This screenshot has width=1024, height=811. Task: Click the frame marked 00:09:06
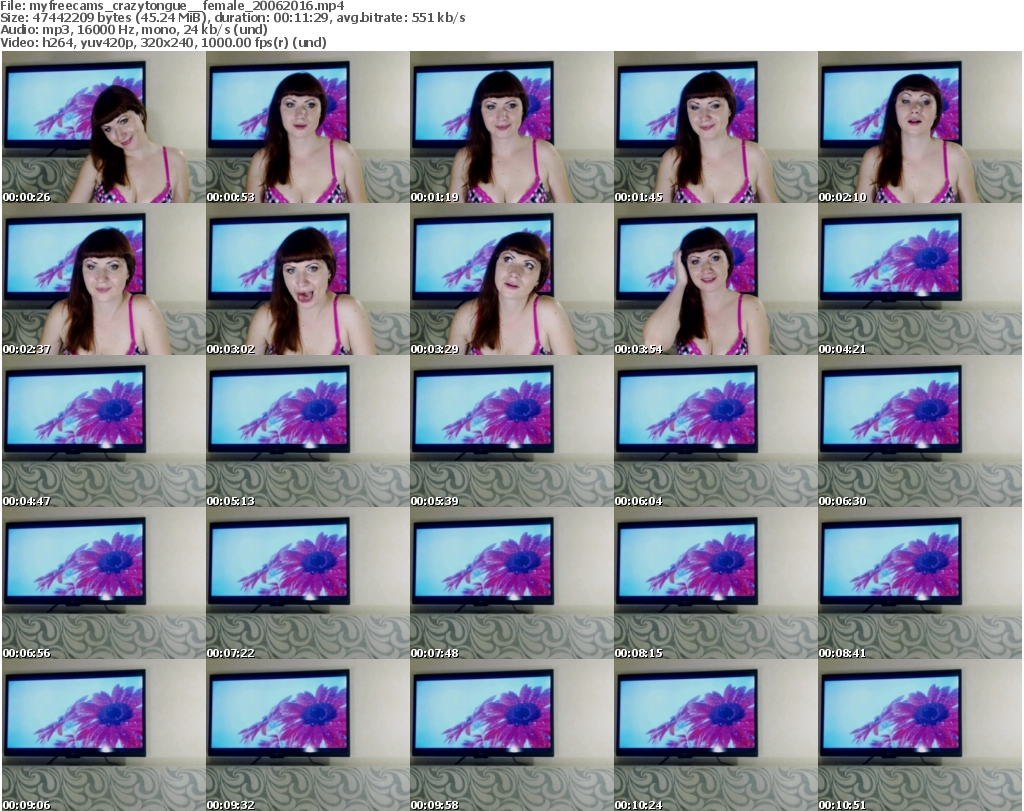(104, 735)
